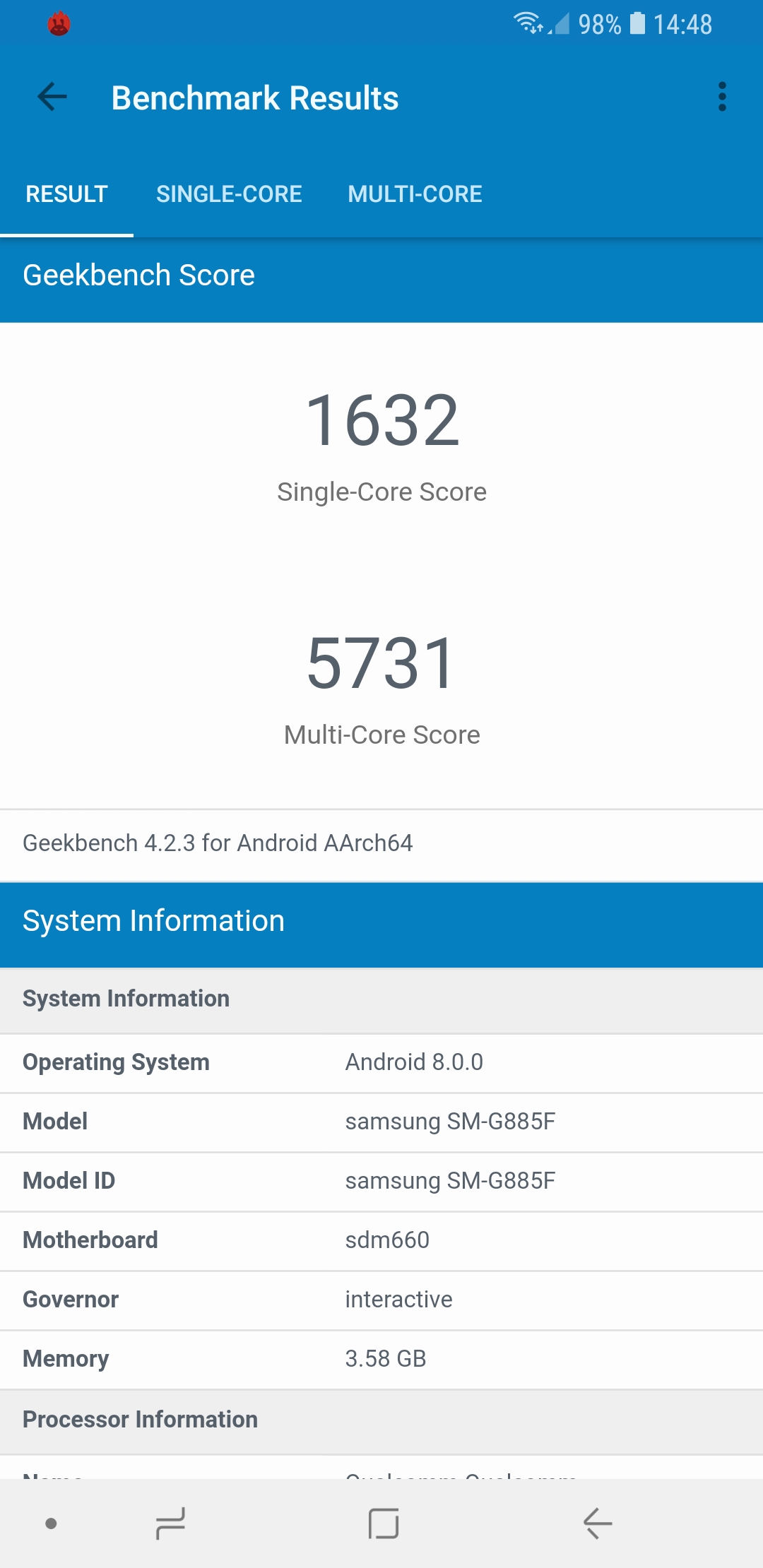Tap the Android home navigation button
Screen dimensions: 763x1568
[x=384, y=1524]
